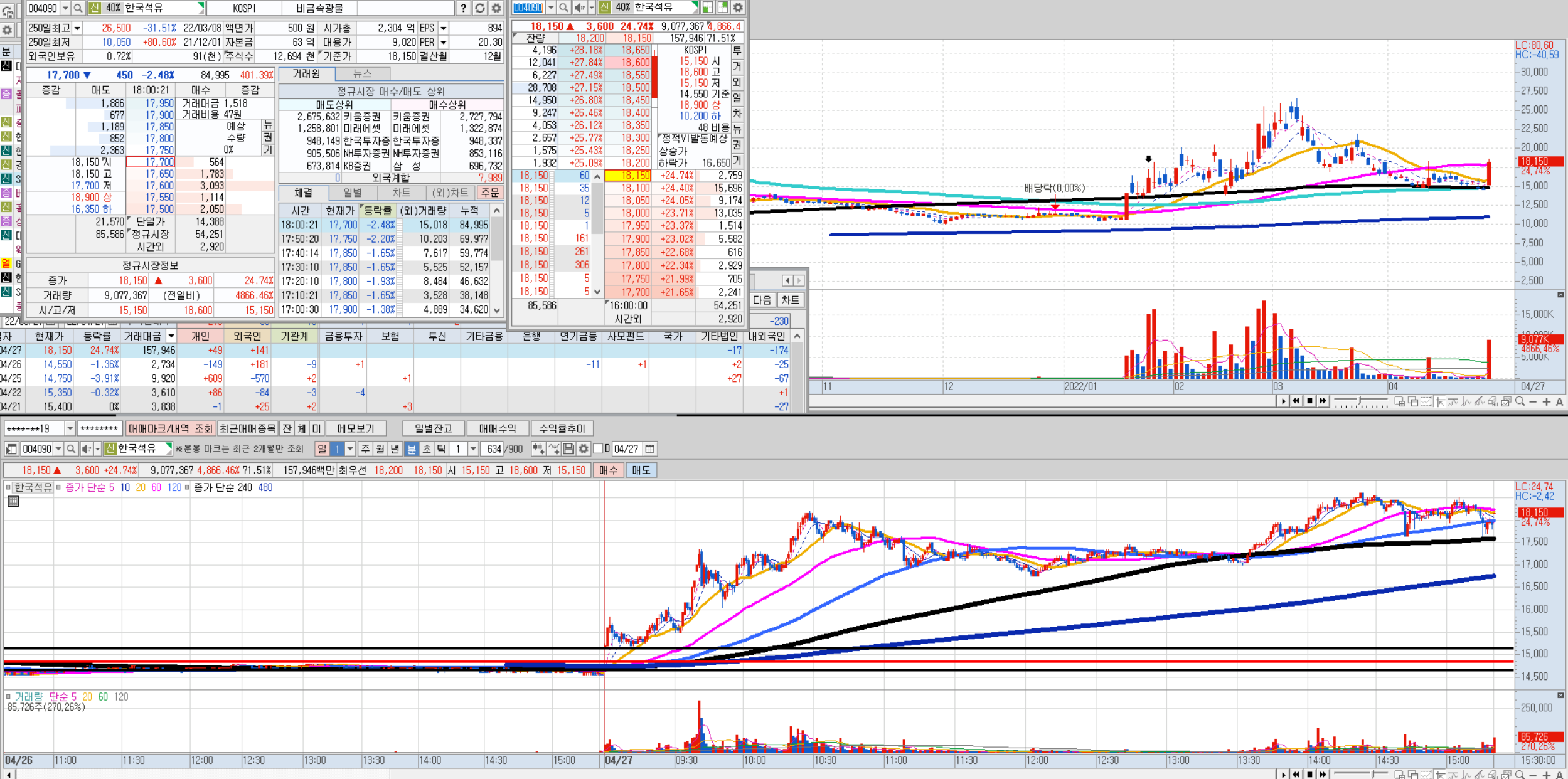
Task: Click the 일별잔고 button
Action: (434, 428)
